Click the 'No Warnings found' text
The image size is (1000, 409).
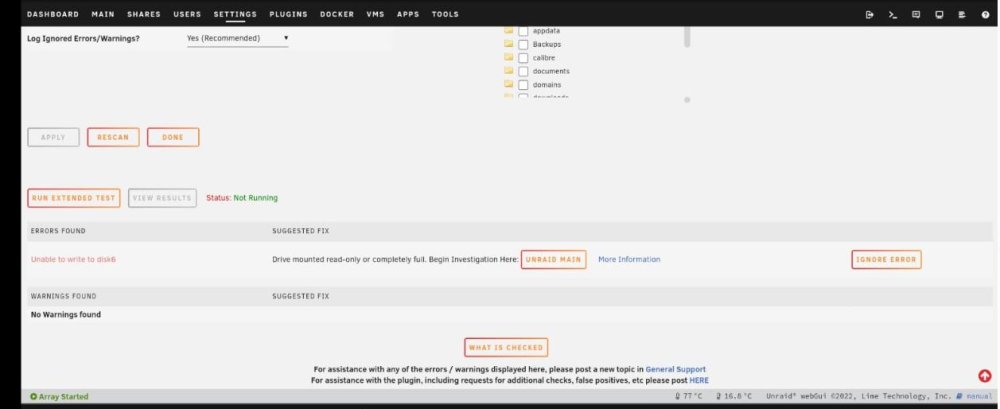pyautogui.click(x=66, y=315)
